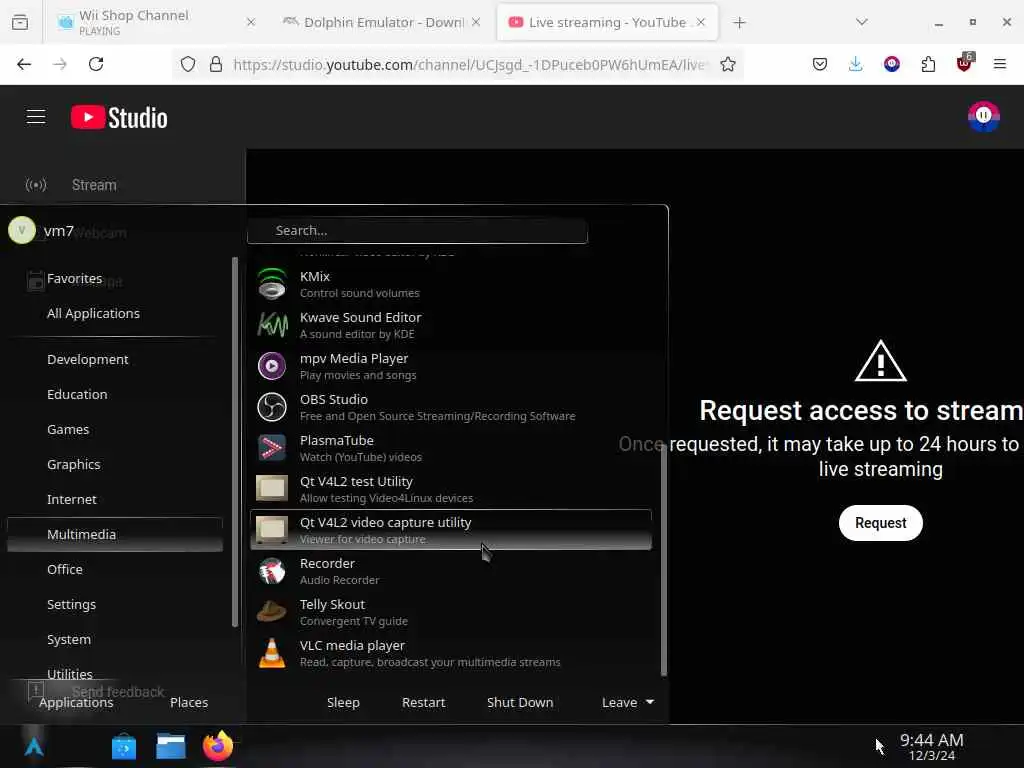Open YouTube Studio hamburger menu
1024x768 pixels.
click(x=36, y=117)
